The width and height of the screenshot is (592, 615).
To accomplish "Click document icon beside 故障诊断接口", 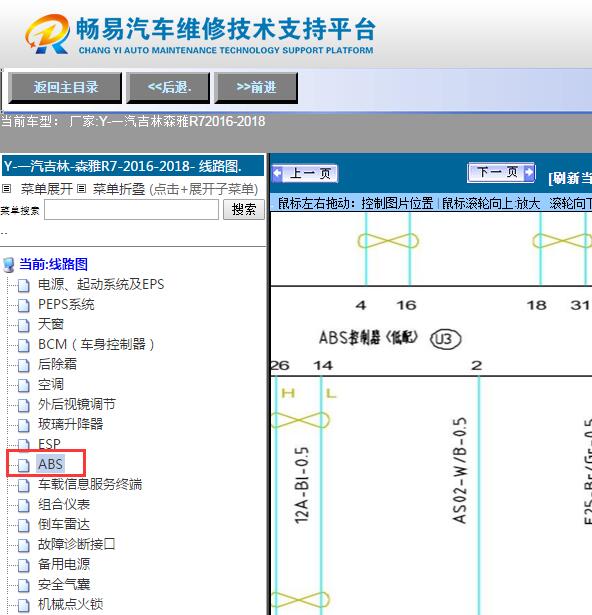I will pyautogui.click(x=24, y=546).
